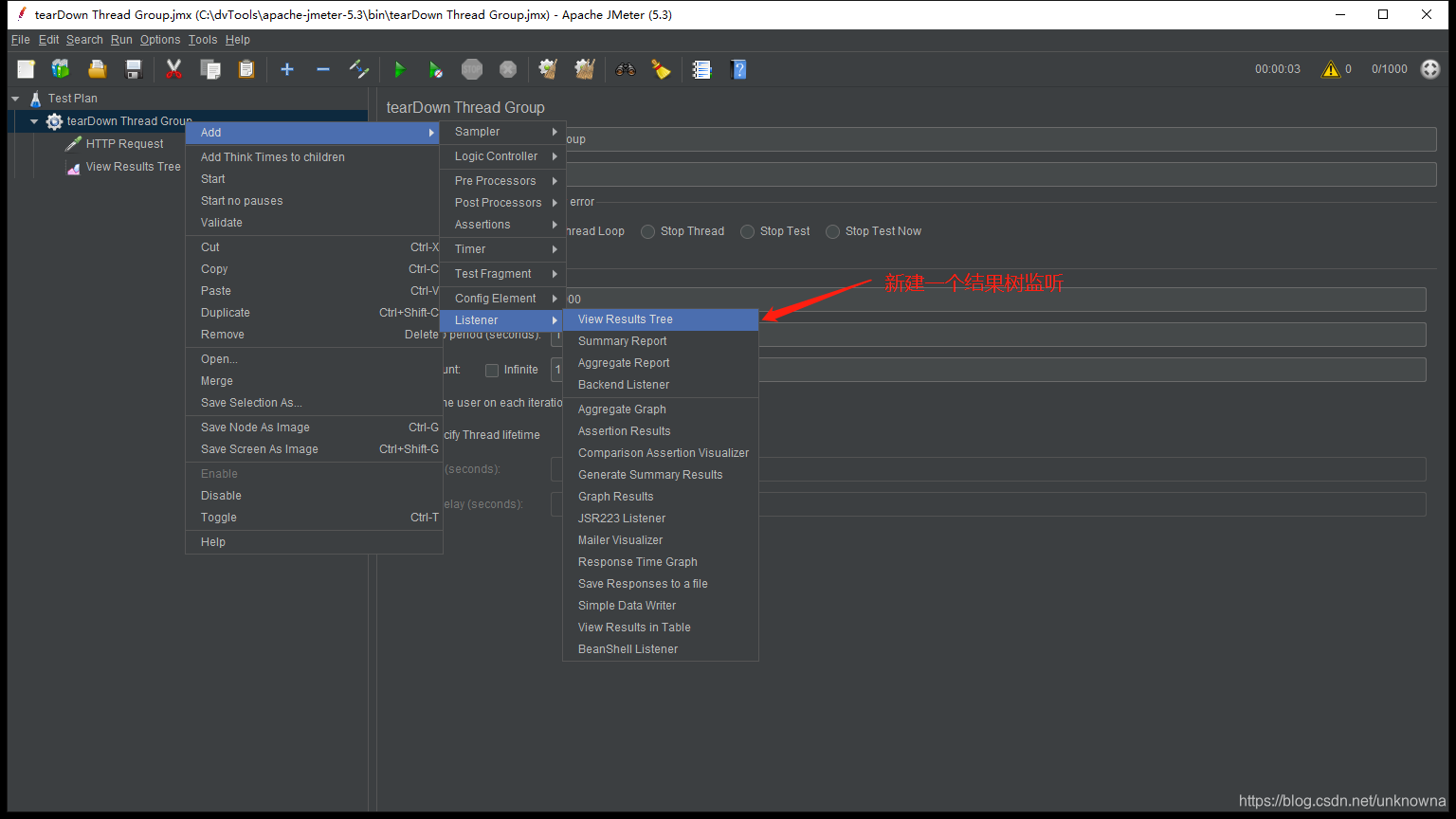Click the Shutdown test toolbar icon
This screenshot has height=819, width=1456.
pos(508,69)
